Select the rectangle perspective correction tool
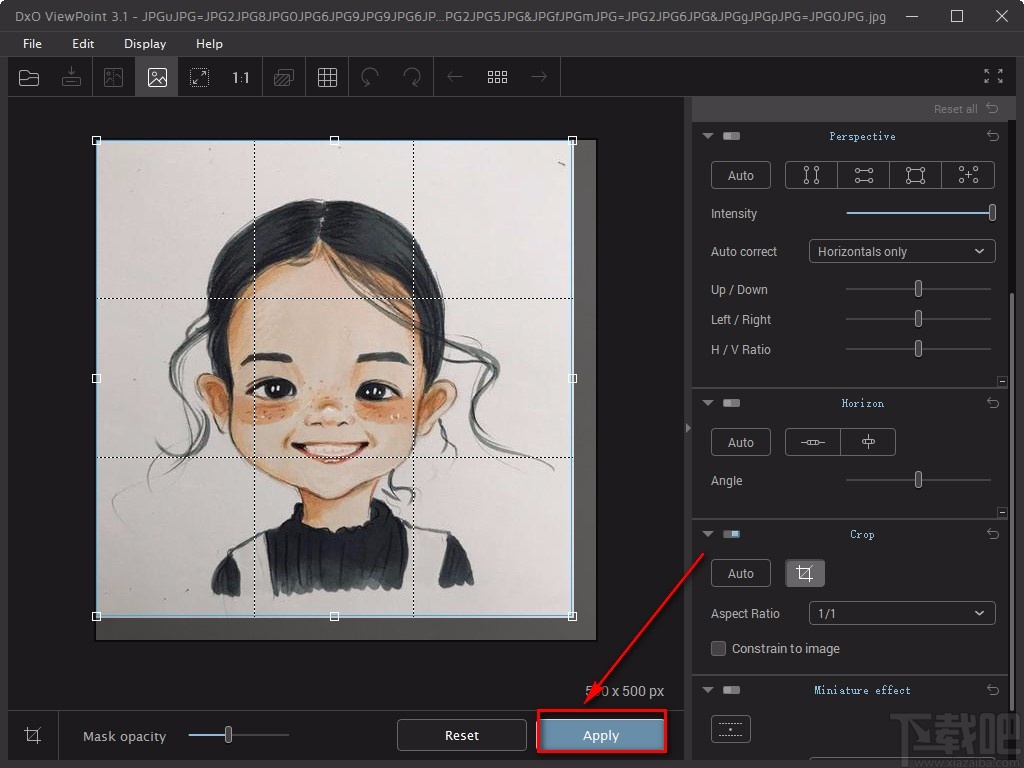Screen dimensions: 1024x768 click(915, 175)
